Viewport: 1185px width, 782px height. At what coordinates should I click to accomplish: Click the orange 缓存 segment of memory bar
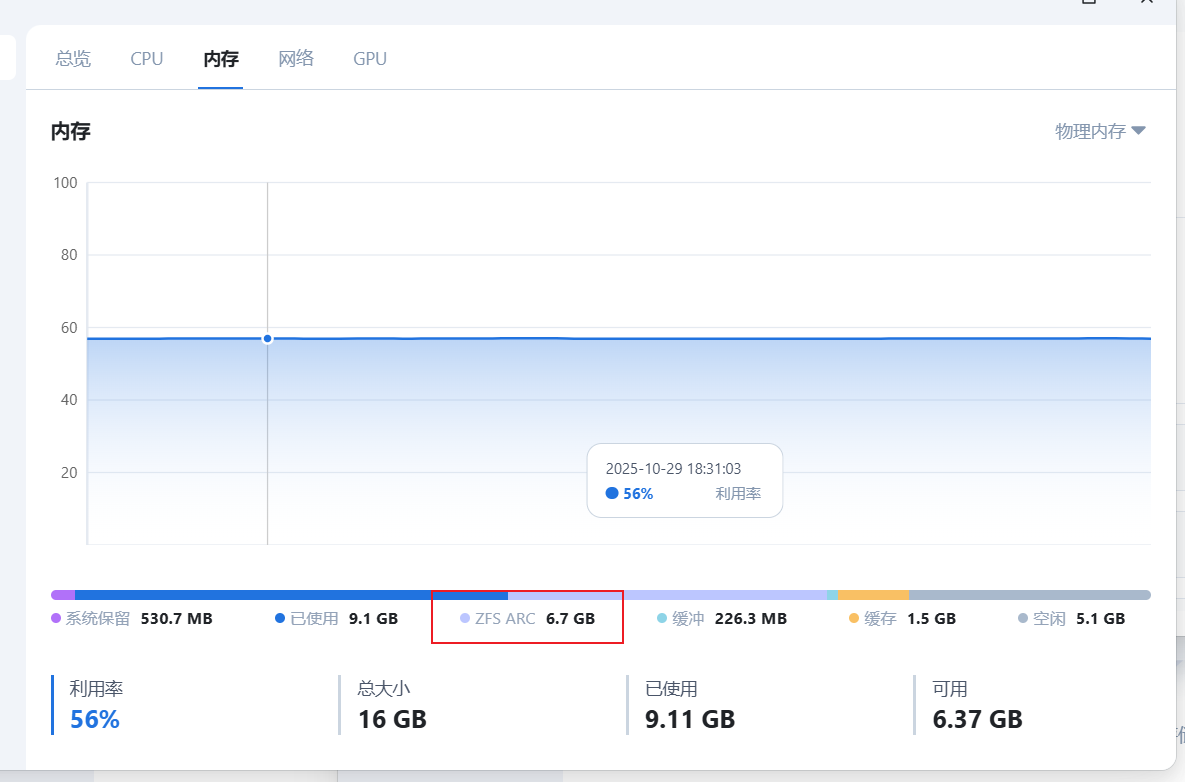tap(873, 595)
